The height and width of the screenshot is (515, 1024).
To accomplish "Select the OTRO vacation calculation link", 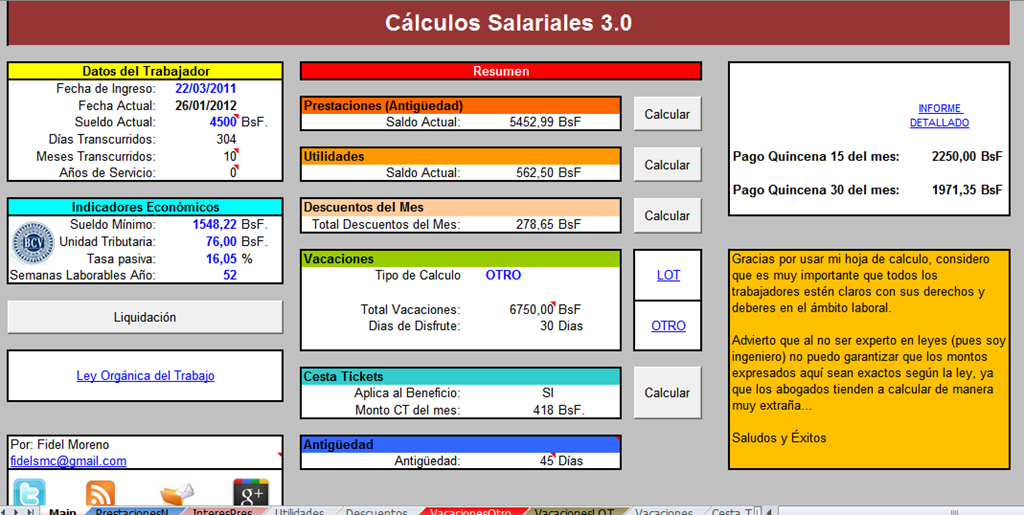I will (668, 326).
